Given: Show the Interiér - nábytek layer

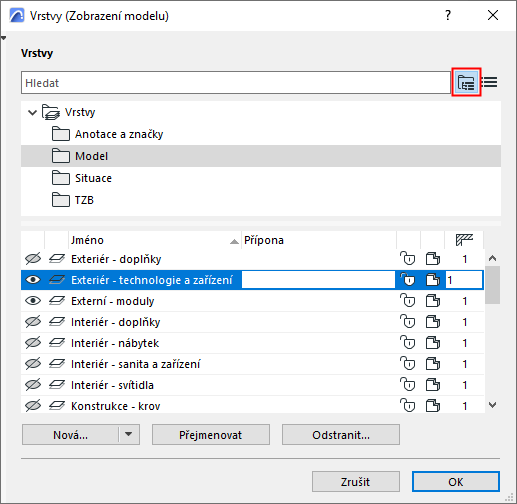Looking at the screenshot, I should 33,343.
